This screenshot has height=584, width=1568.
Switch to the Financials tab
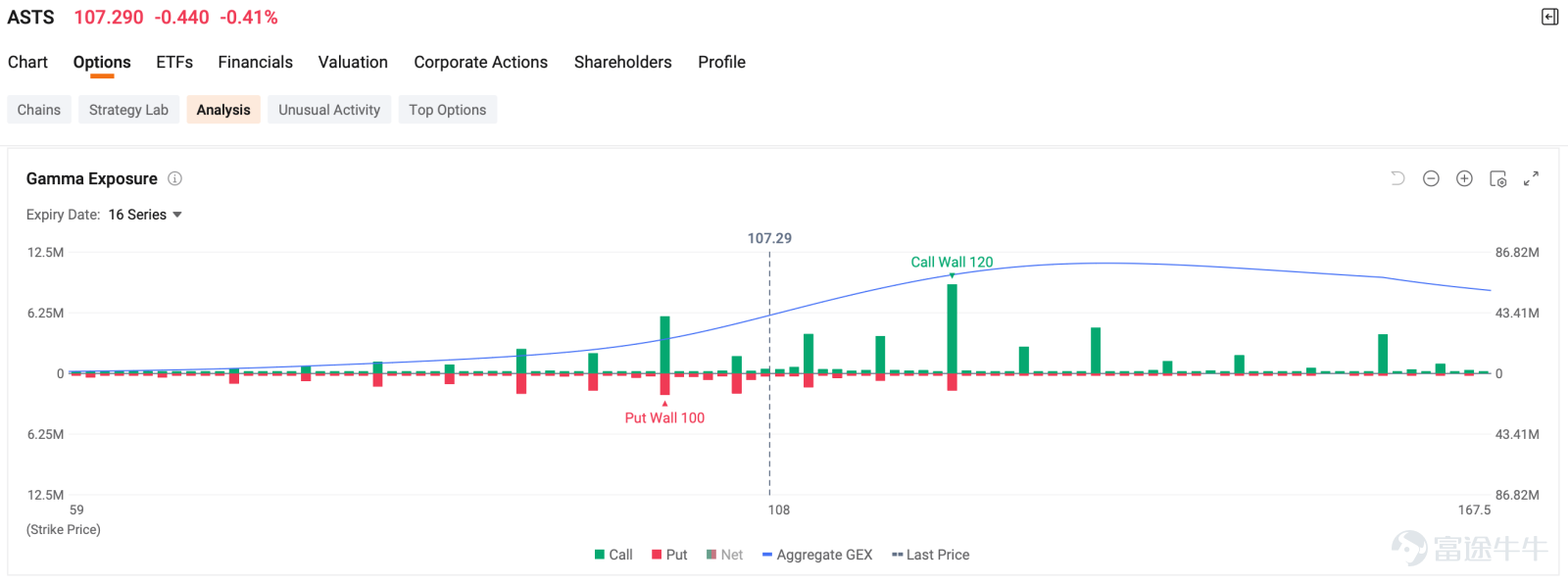pyautogui.click(x=255, y=62)
